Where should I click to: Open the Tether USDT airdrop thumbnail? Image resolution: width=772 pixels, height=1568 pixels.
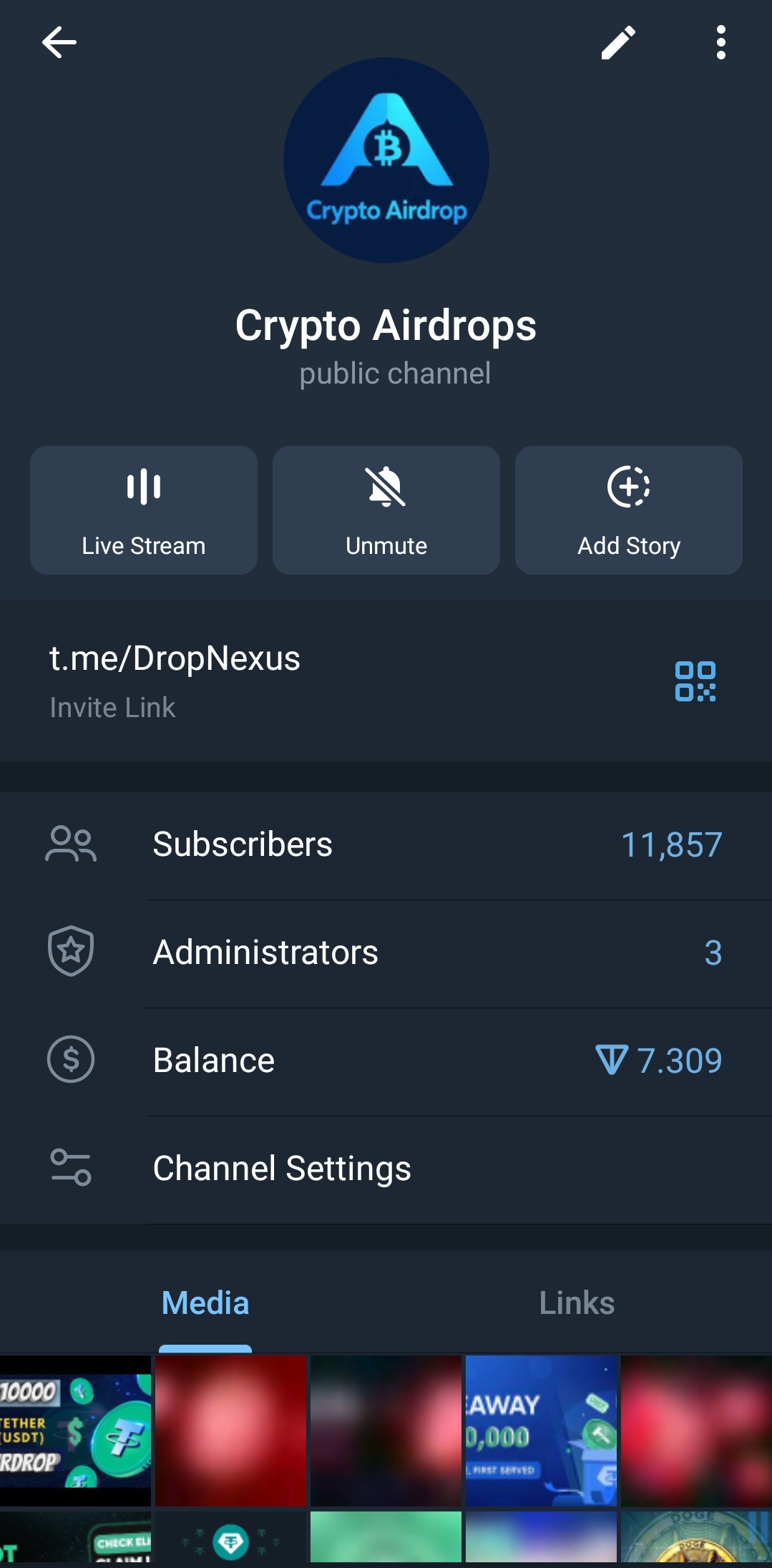(x=75, y=1430)
